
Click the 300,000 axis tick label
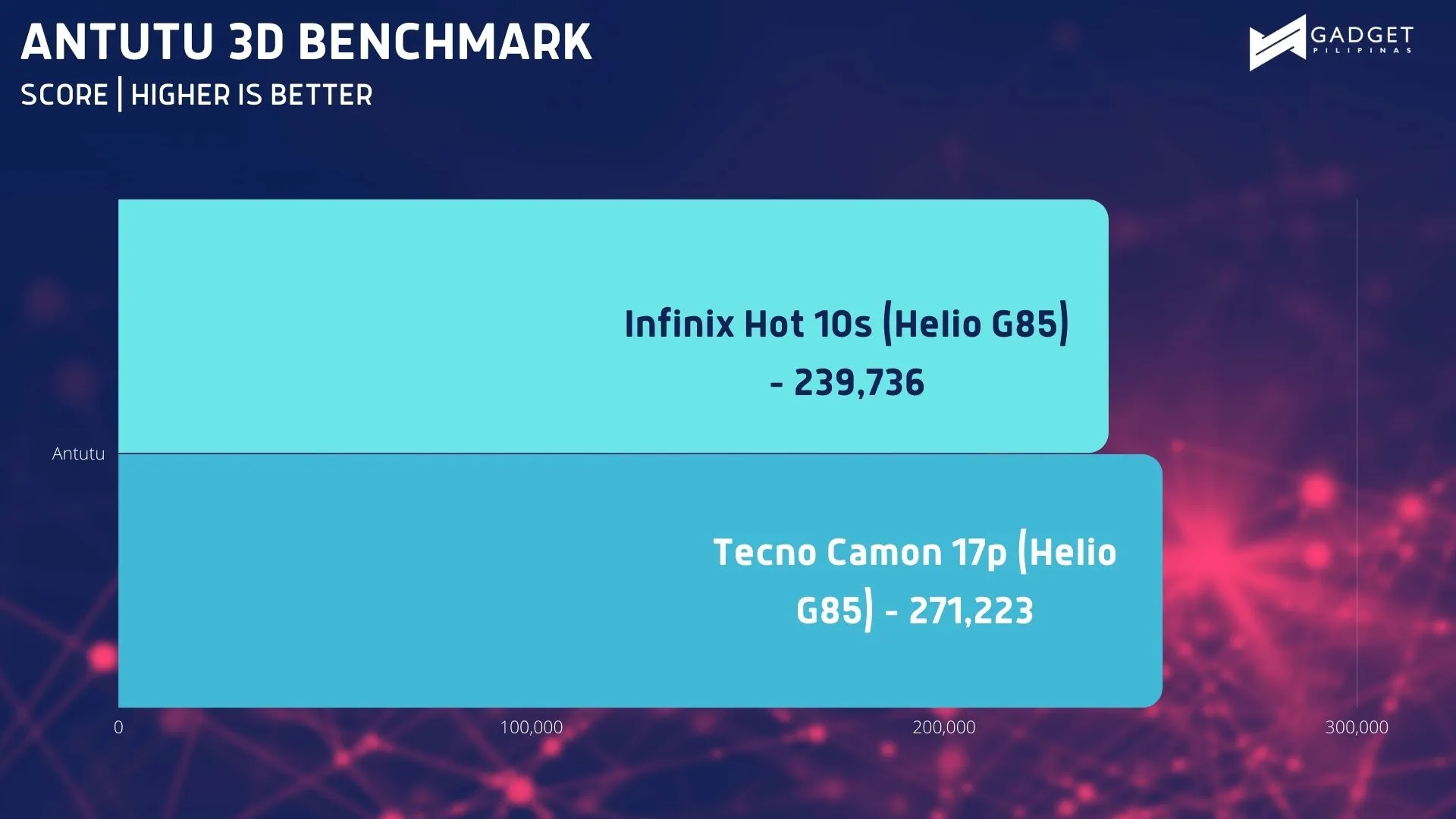click(1357, 727)
